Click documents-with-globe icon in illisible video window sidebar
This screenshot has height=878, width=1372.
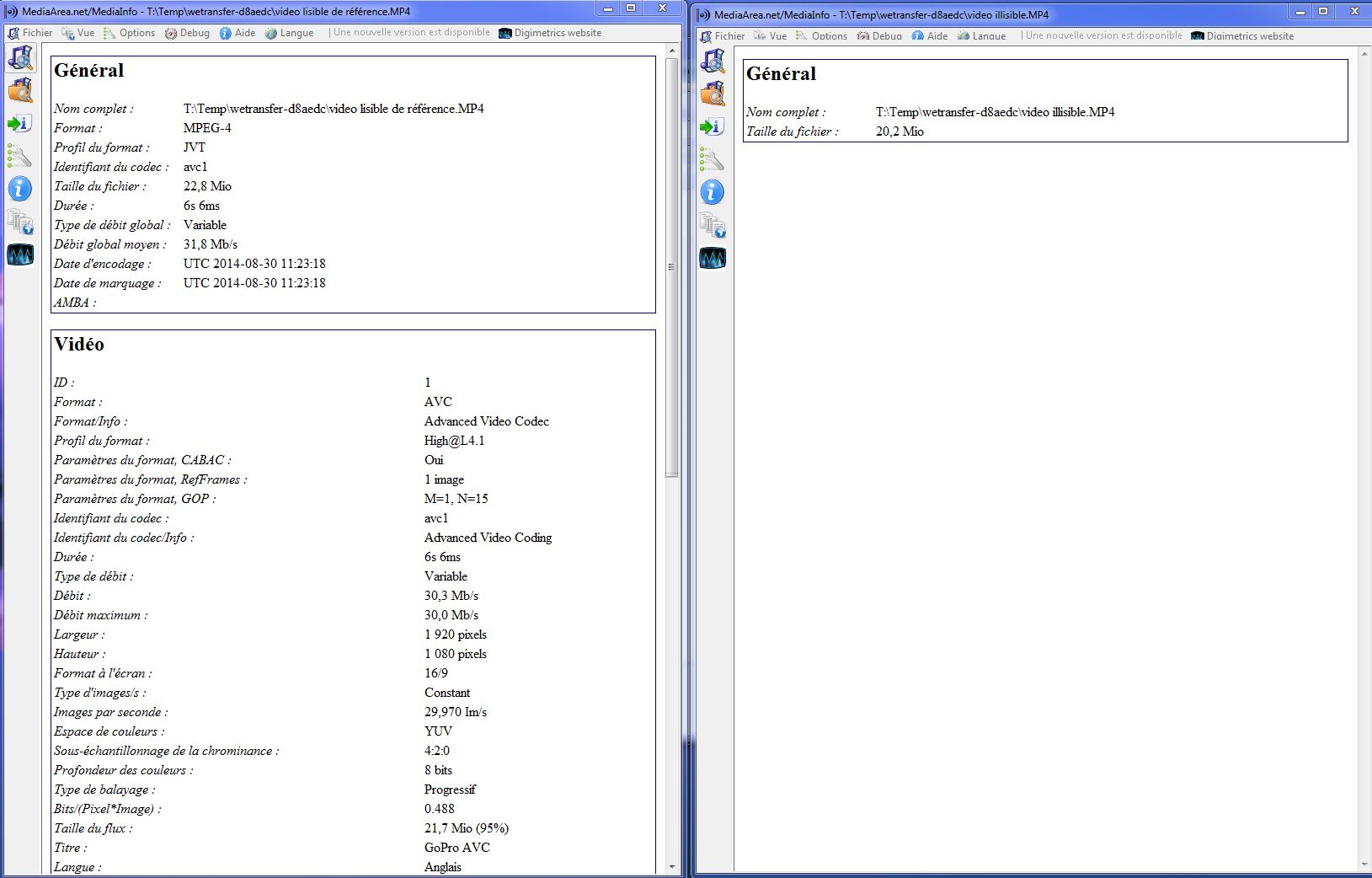[x=713, y=225]
